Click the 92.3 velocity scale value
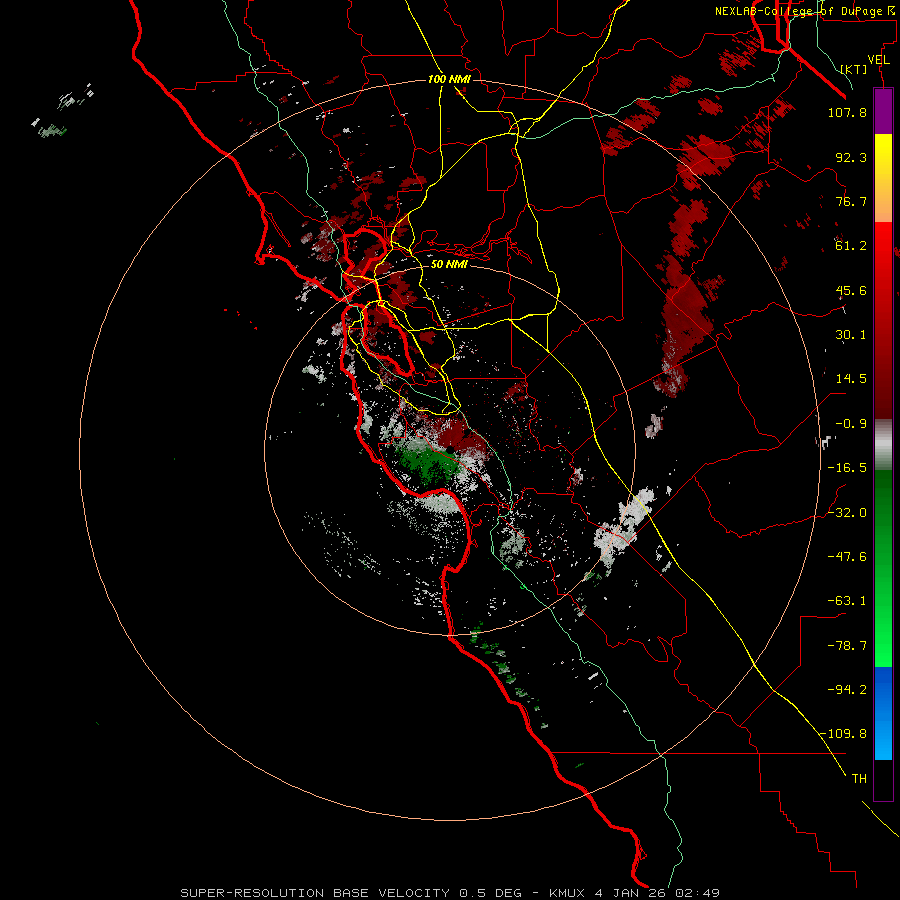The height and width of the screenshot is (900, 900). point(851,157)
